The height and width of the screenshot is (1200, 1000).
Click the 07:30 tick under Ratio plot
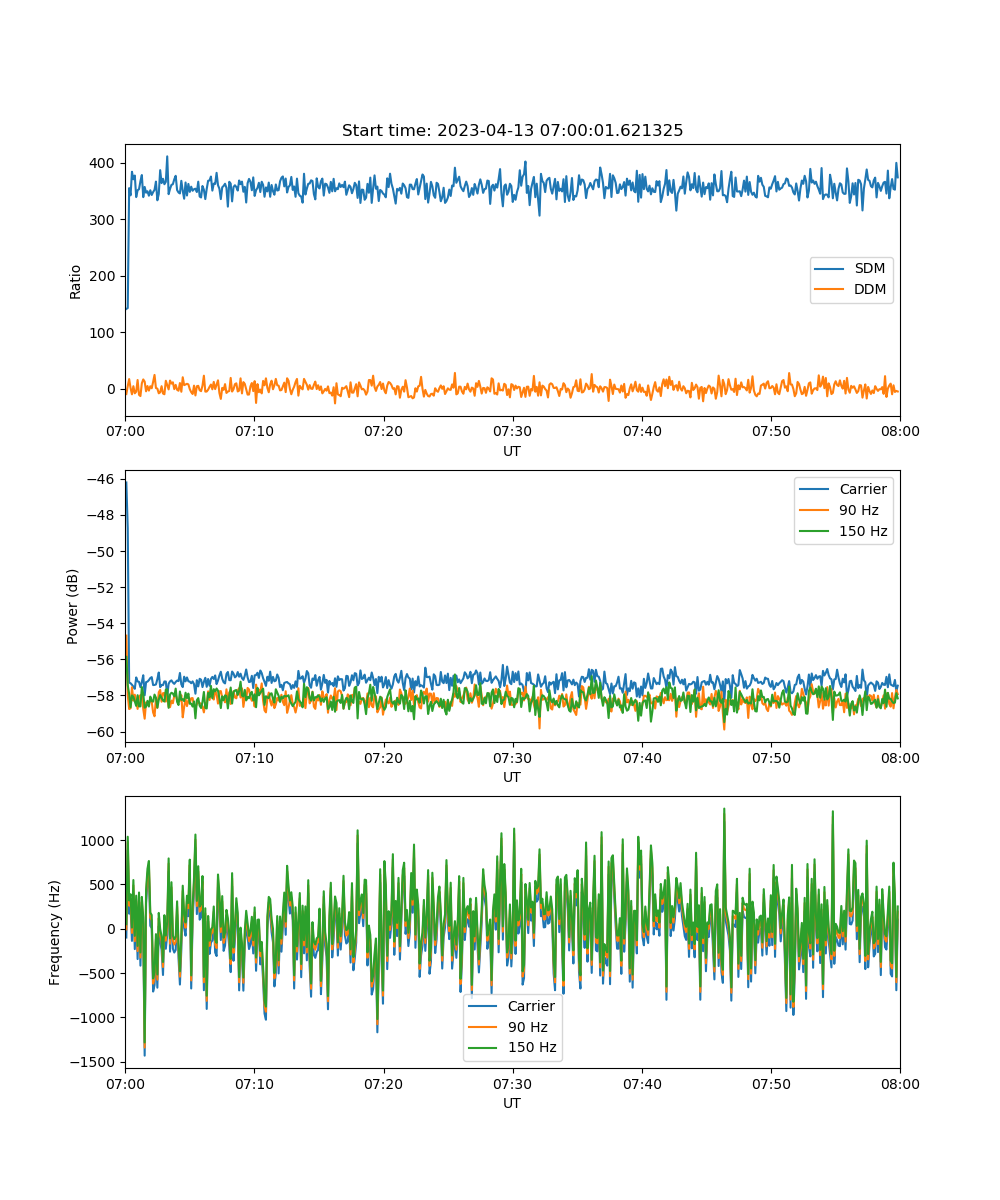pos(512,430)
